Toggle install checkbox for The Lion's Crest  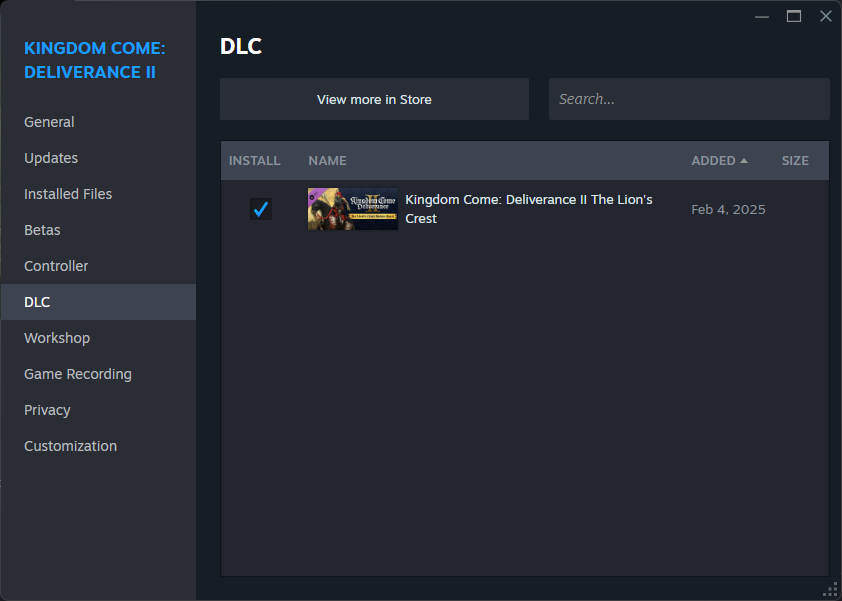tap(261, 209)
